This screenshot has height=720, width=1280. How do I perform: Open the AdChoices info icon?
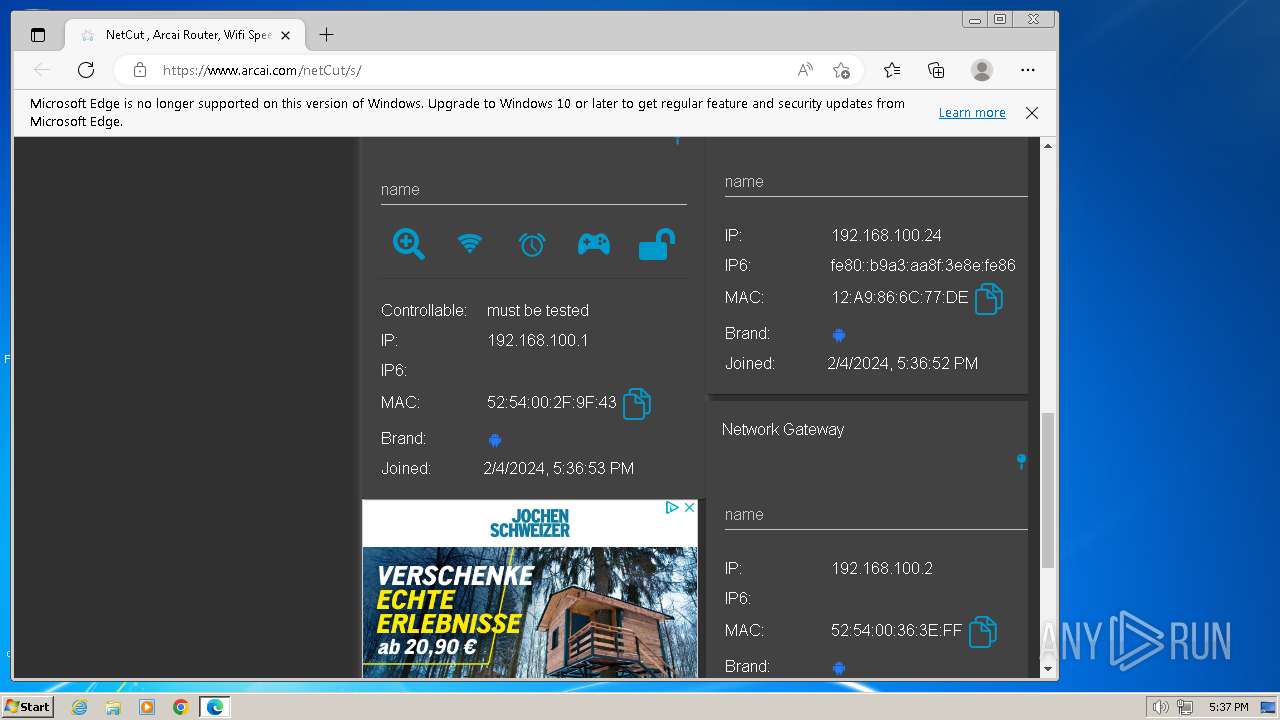coord(673,508)
